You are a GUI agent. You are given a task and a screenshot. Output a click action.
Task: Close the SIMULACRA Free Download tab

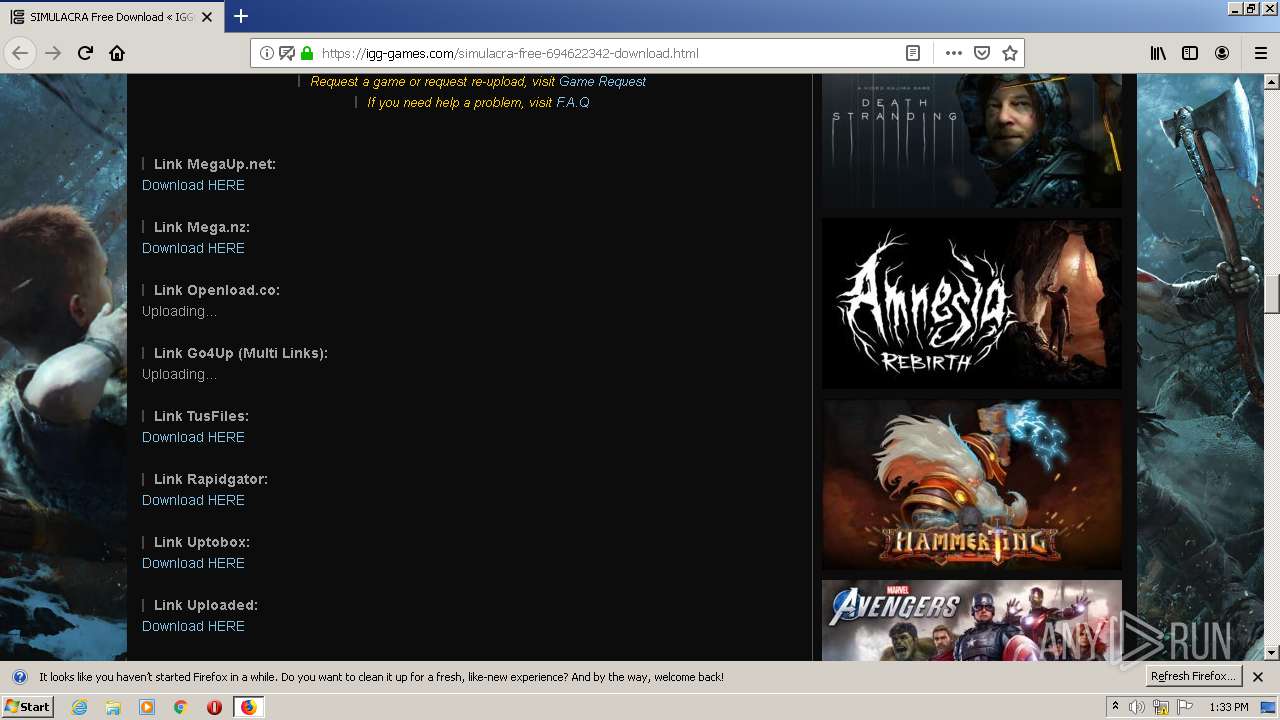(207, 17)
